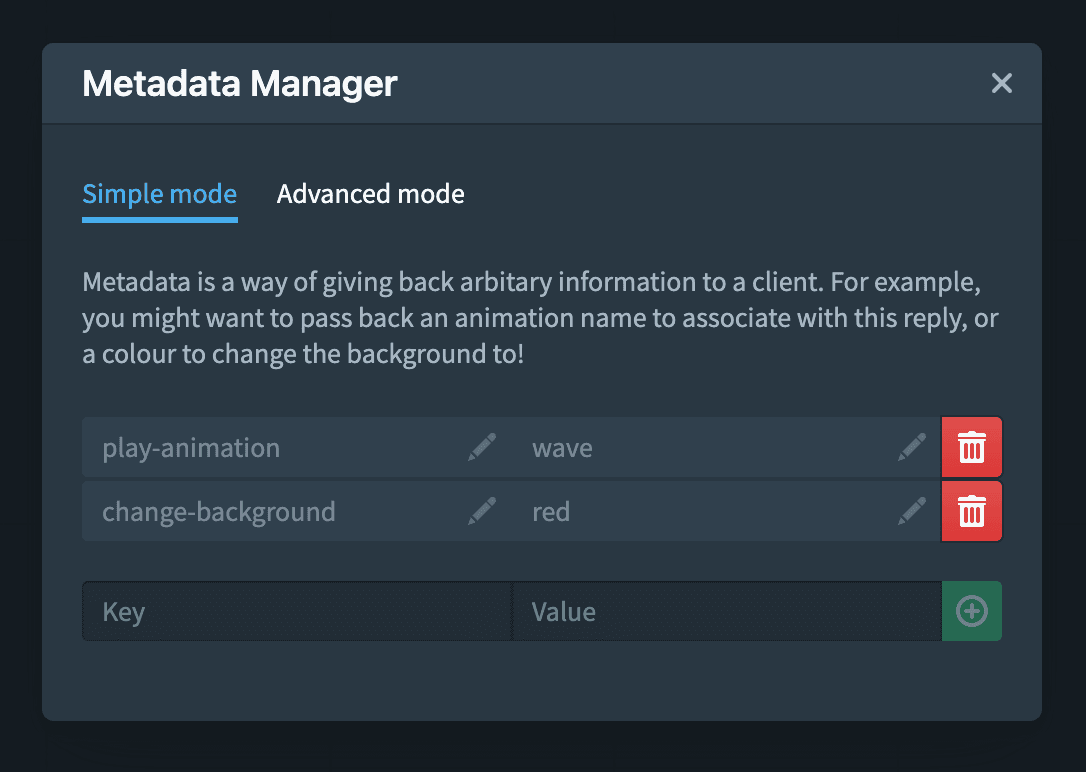Open the Advanced mode tab

coord(370,193)
